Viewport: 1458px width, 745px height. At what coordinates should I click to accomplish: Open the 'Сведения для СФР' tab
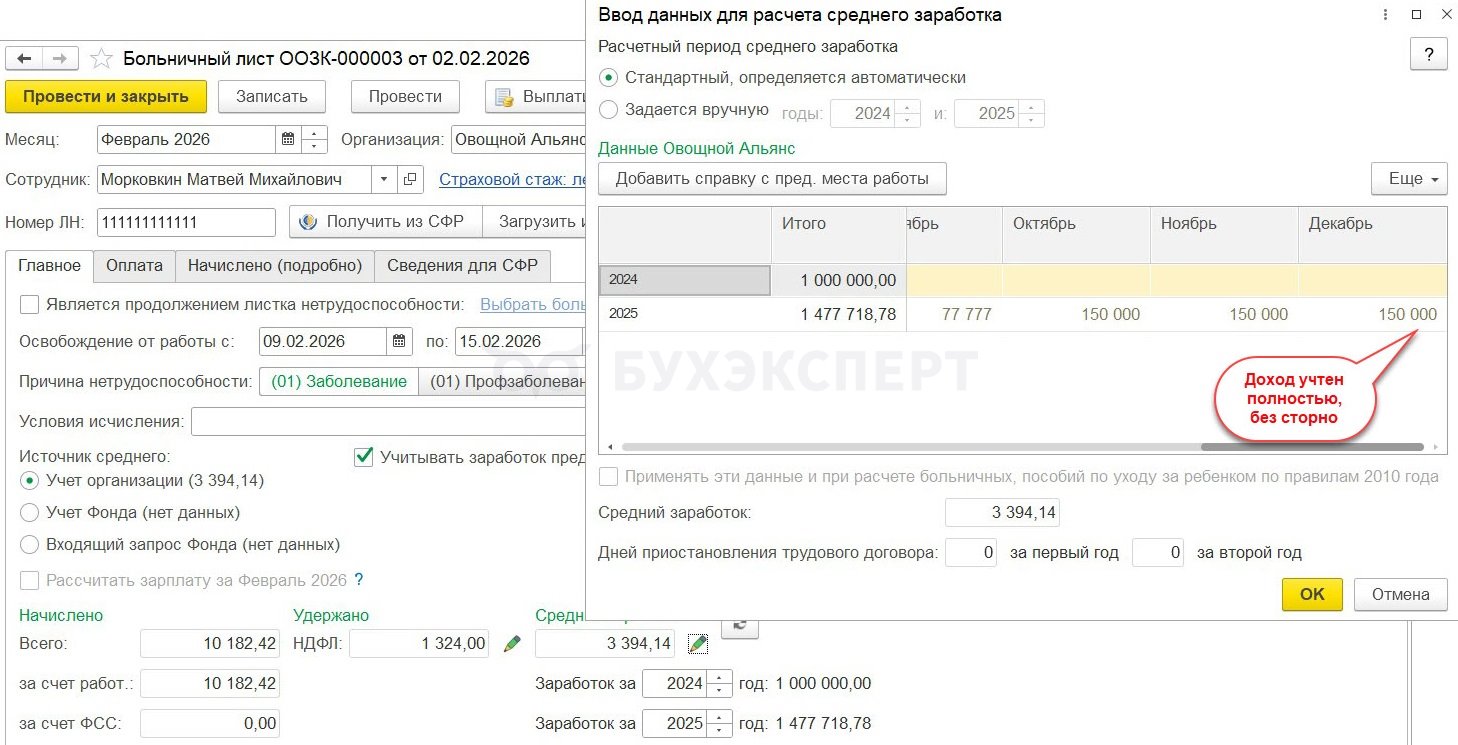462,266
